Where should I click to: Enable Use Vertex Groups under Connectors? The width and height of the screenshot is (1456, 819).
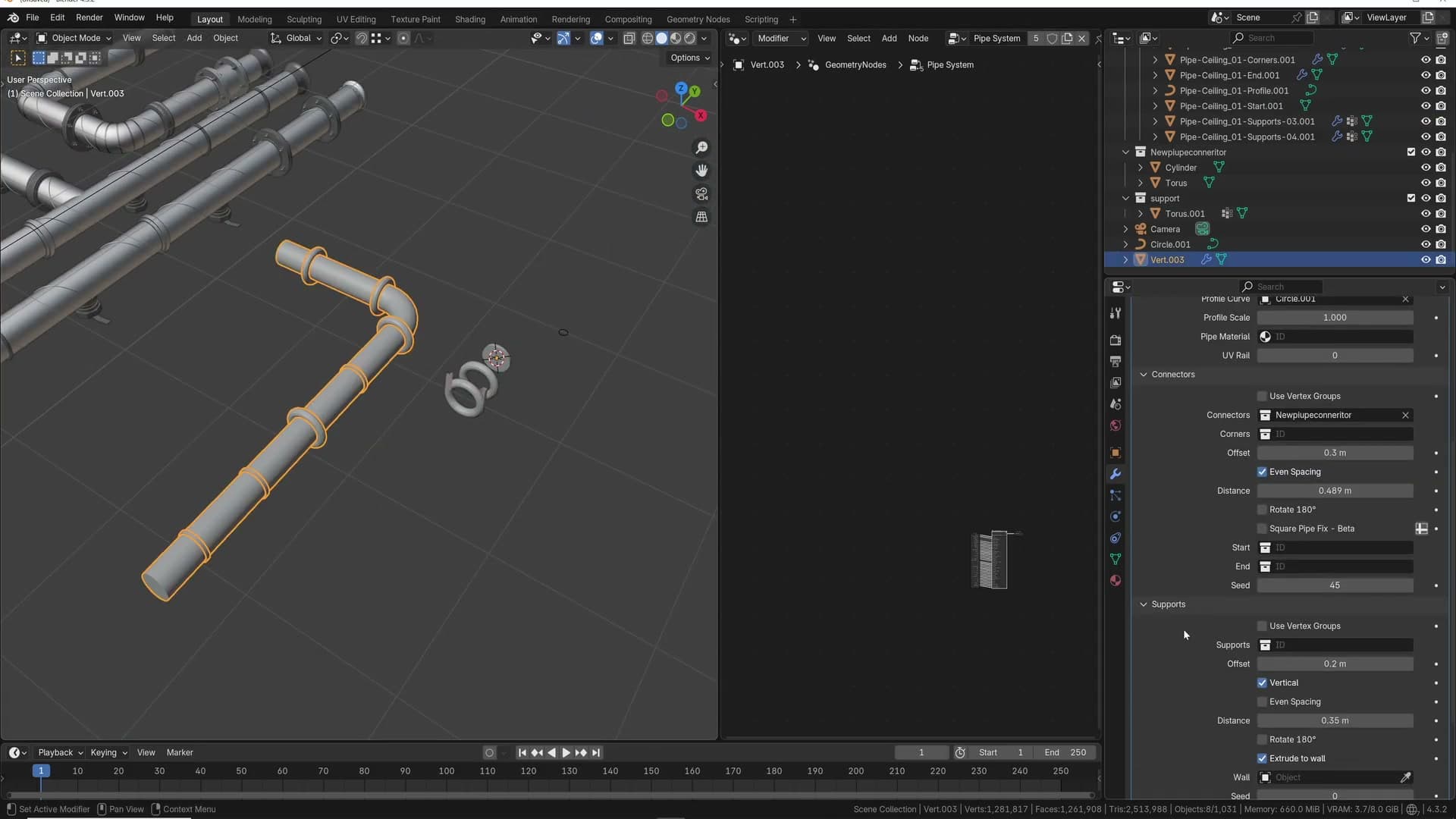(x=1262, y=396)
